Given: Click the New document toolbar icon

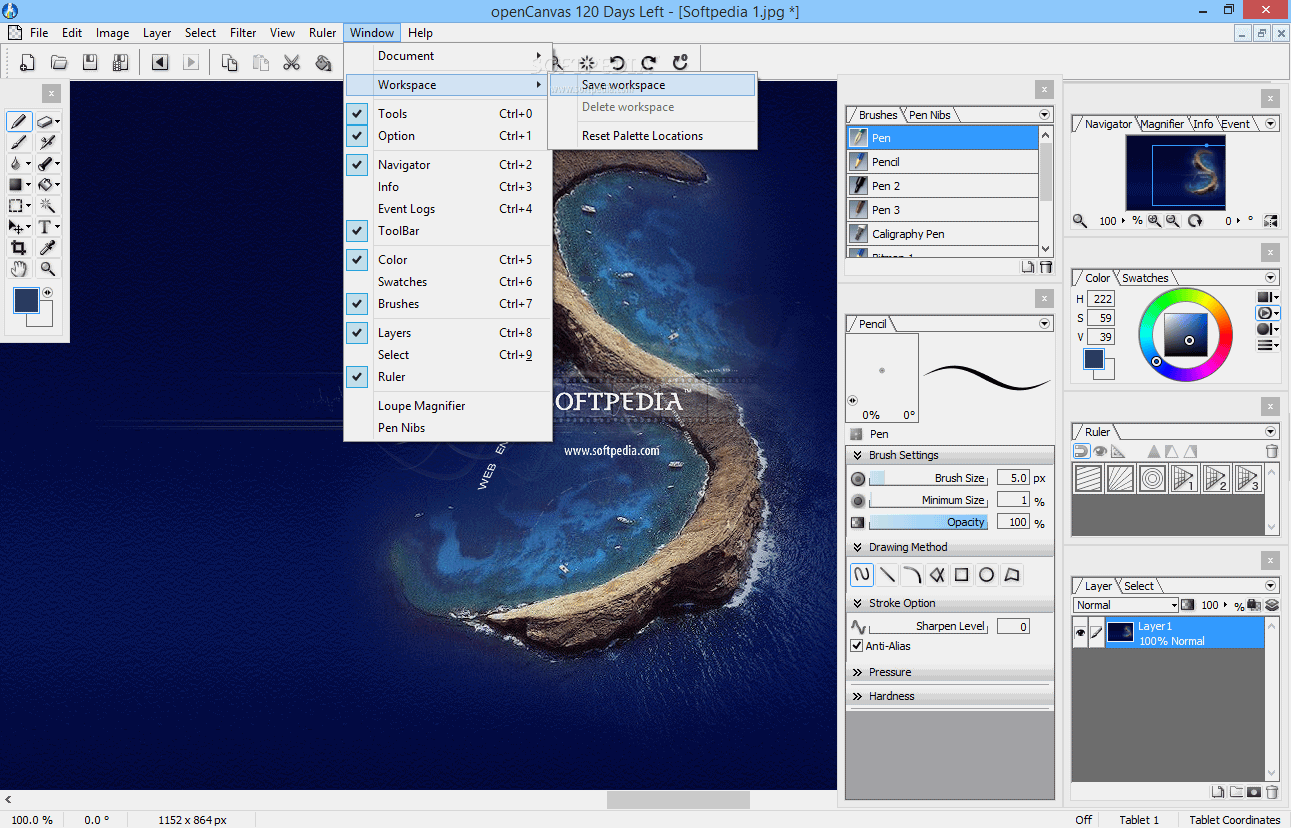Looking at the screenshot, I should (27, 63).
